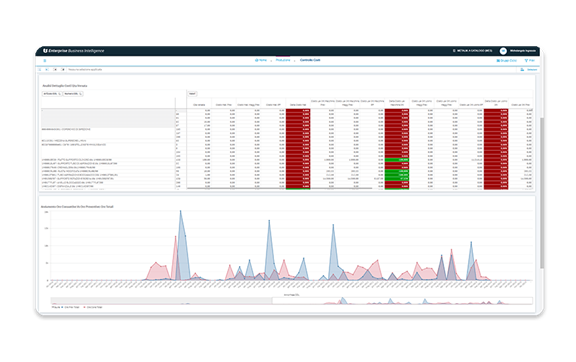
Task: Open the user name account menu
Action: click(x=522, y=51)
